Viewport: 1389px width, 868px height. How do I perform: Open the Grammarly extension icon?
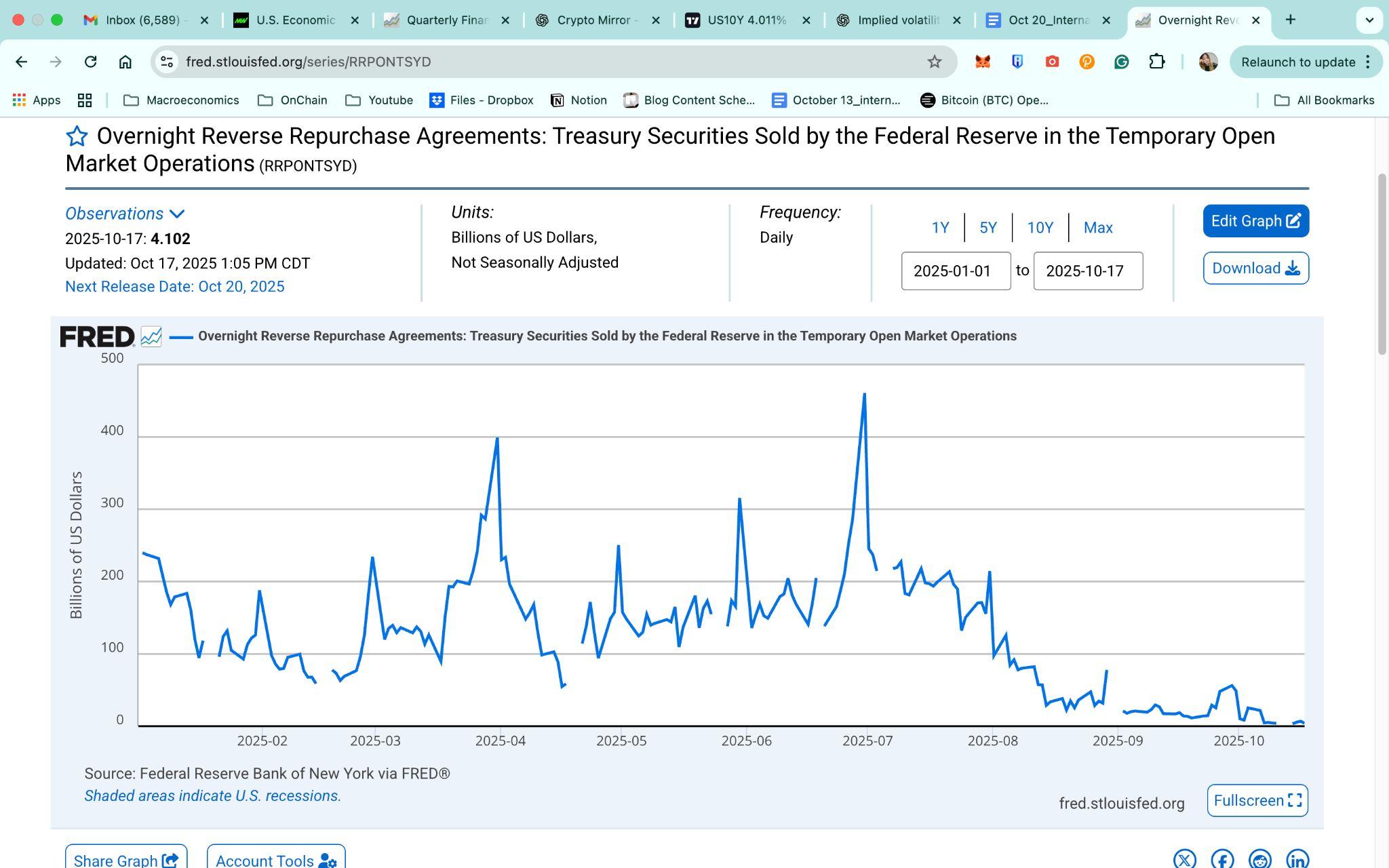coord(1121,62)
